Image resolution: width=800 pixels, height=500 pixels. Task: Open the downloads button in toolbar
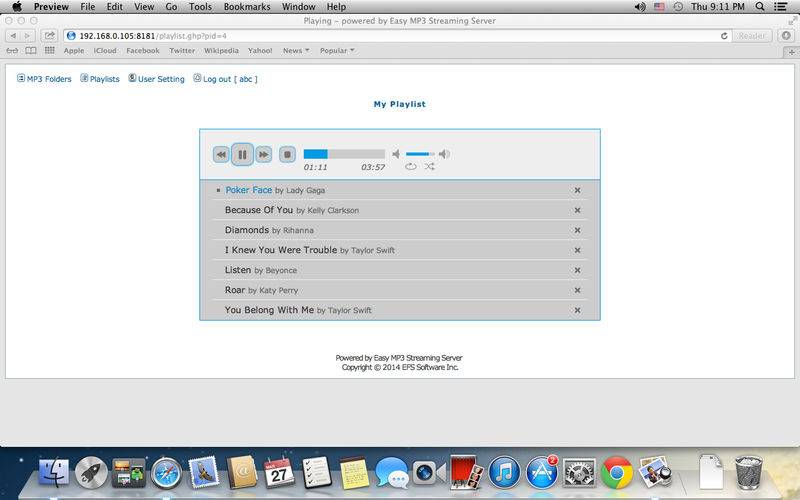(x=786, y=36)
